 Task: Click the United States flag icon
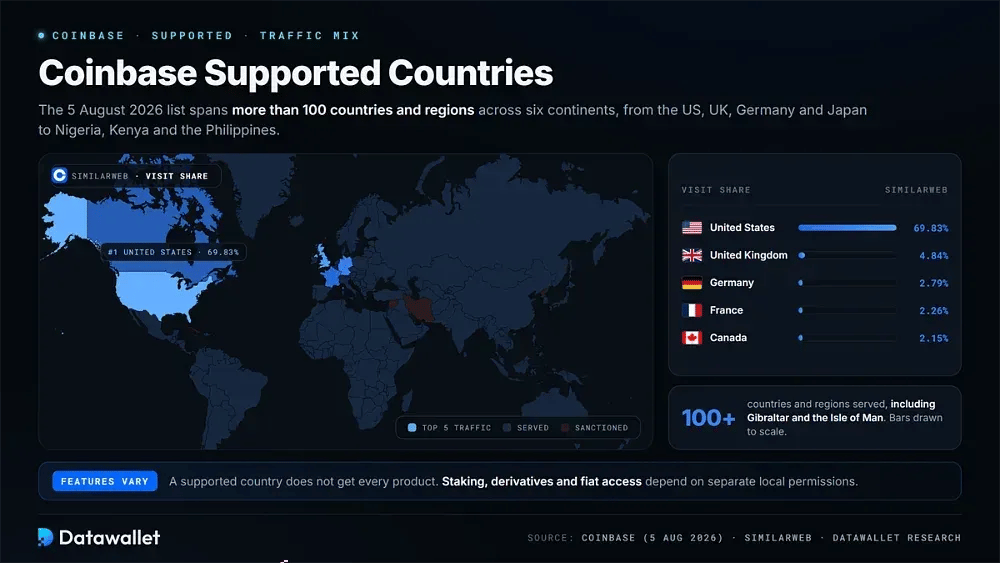click(692, 228)
